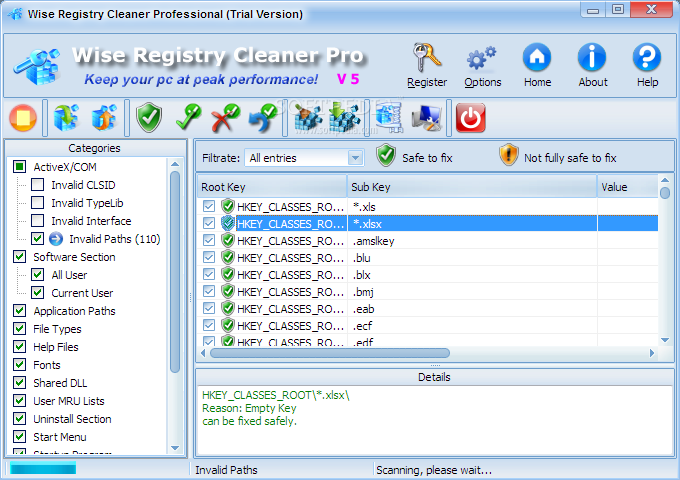Screen dimensions: 680x480
Task: Click the orange up-arrow registry cubes icon
Action: coord(104,118)
